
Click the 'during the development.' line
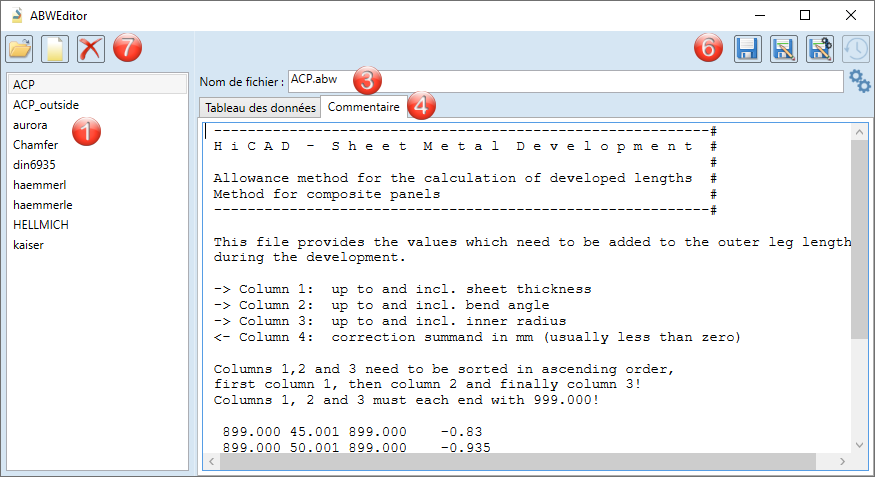[x=310, y=257]
